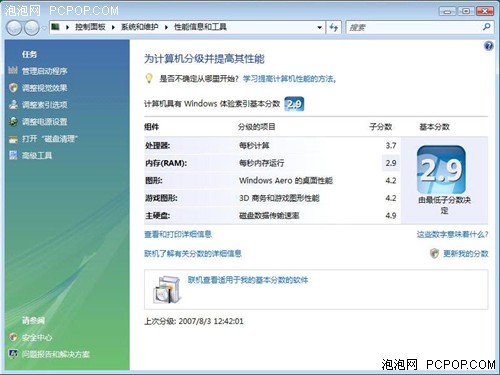This screenshot has height=375, width=500.
Task: Click the large 2.9 base score badge
Action: click(x=441, y=170)
